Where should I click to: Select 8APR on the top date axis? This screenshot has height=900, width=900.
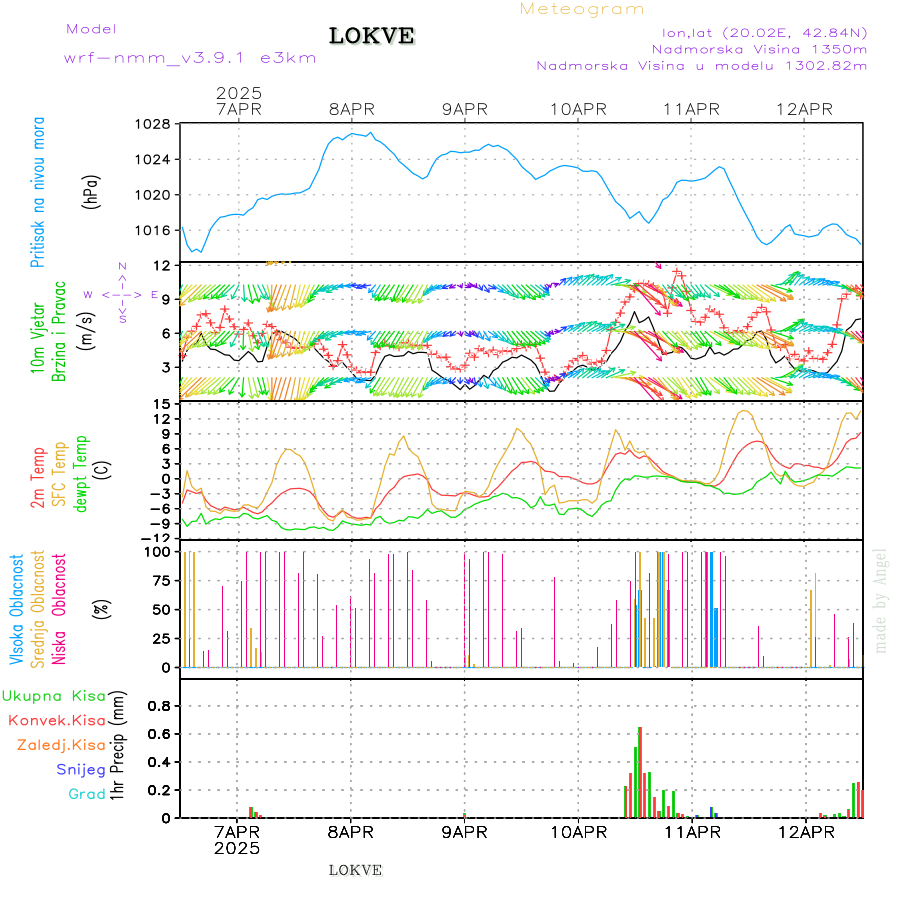coord(350,109)
